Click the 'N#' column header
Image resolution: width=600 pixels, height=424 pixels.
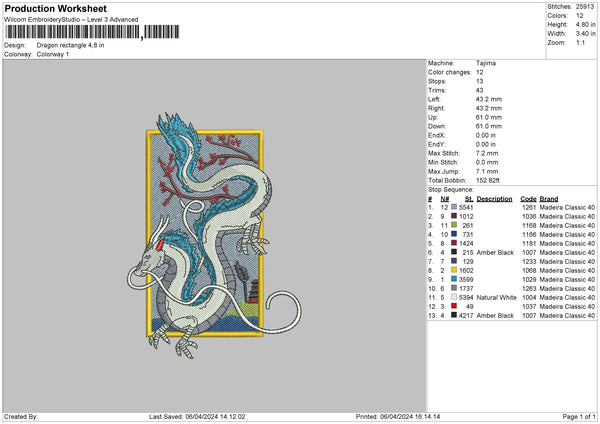coord(445,199)
